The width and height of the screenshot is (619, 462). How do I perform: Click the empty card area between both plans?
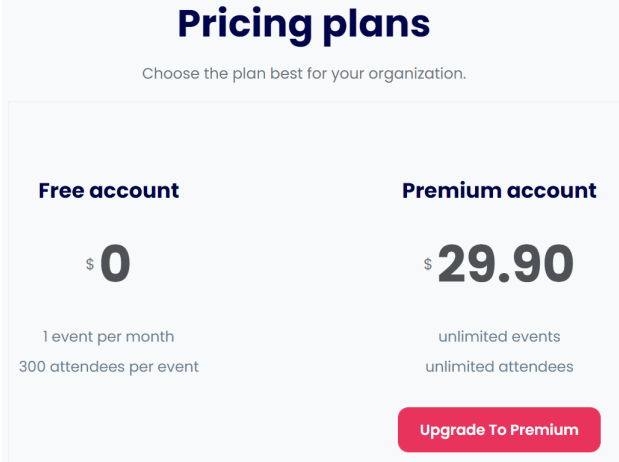300,276
